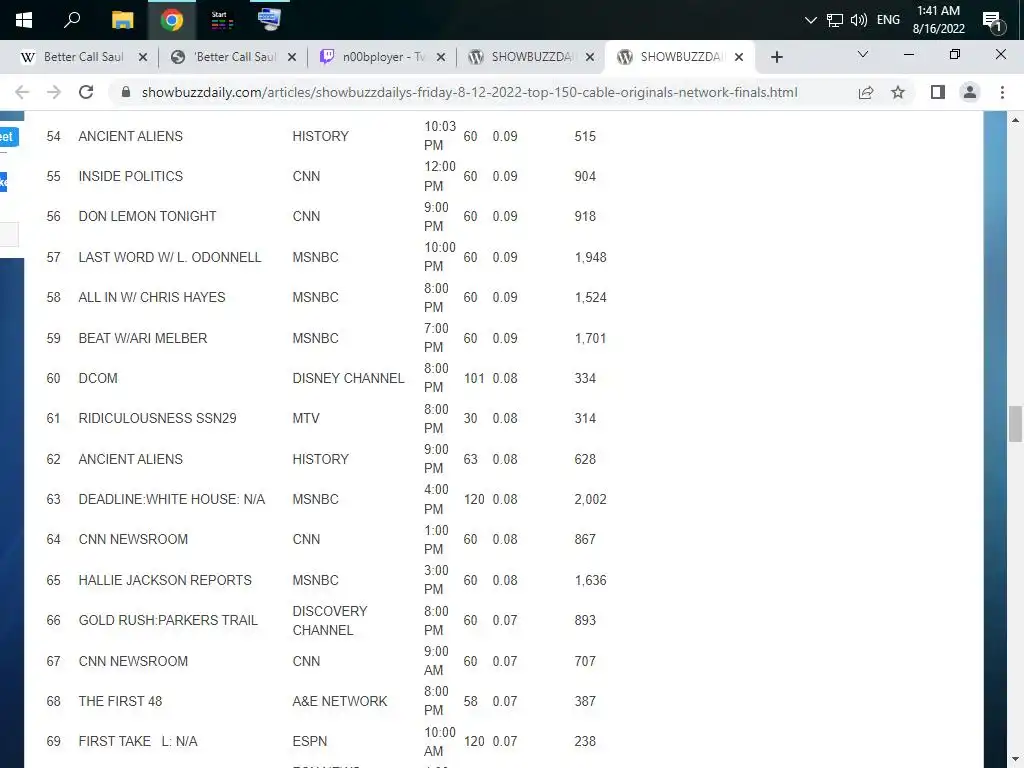Close the n00bployer Twitch tab
1024x768 pixels.
click(441, 57)
